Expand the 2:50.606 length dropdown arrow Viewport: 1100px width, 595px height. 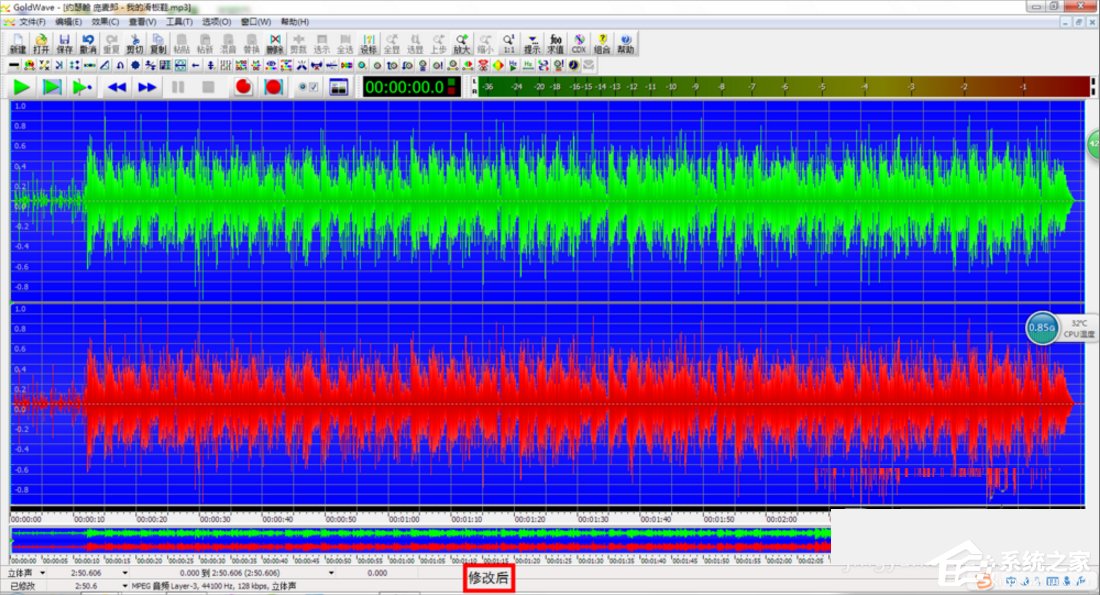(125, 574)
